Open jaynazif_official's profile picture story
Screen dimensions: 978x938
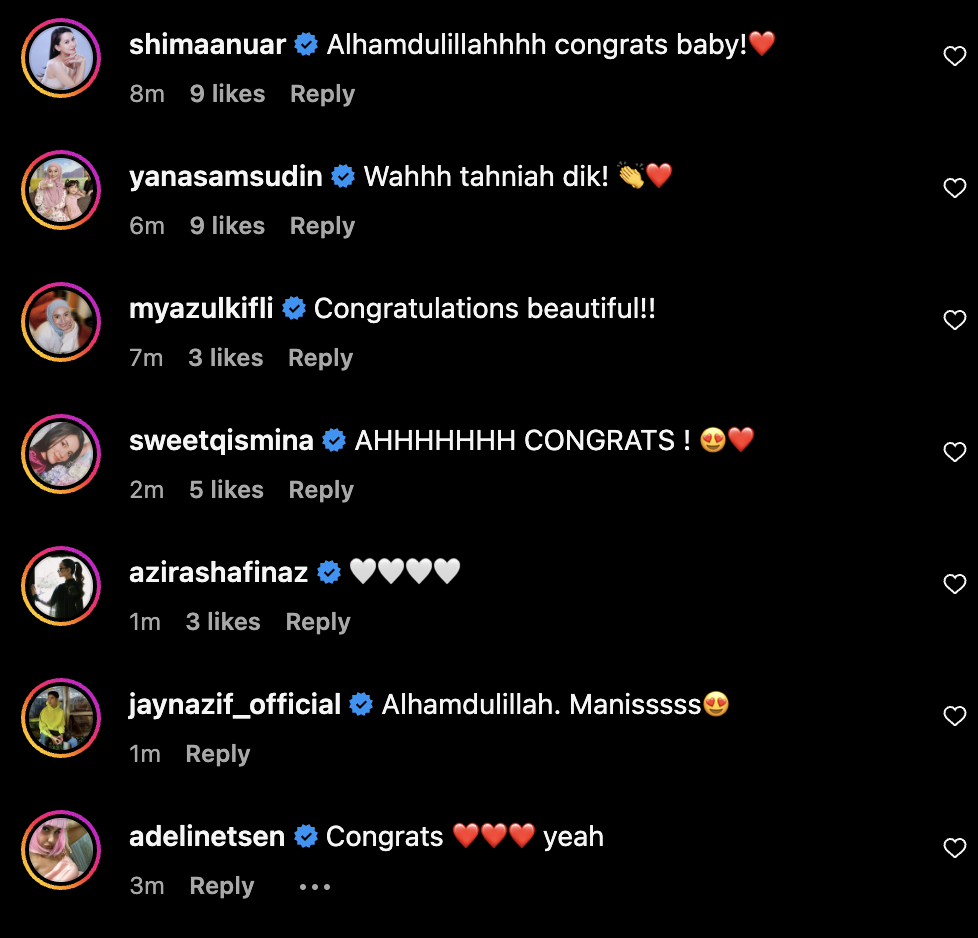coord(61,718)
